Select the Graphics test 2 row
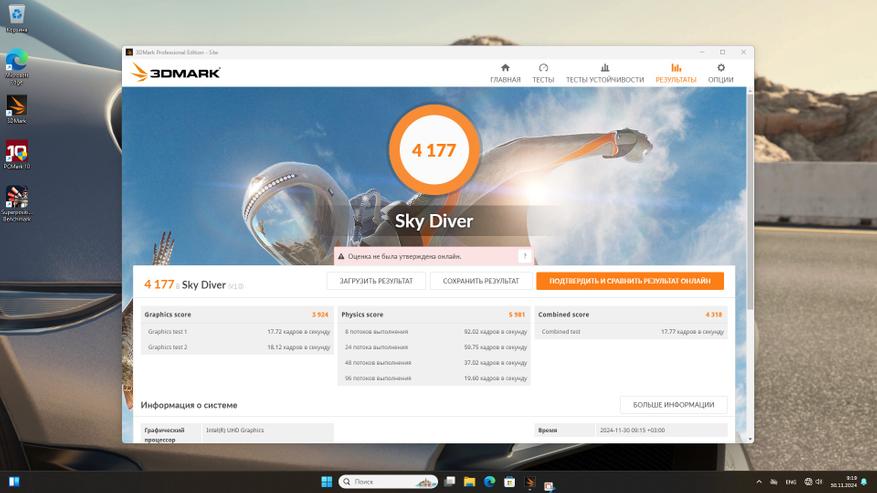Viewport: 877px width, 493px height. tap(237, 347)
